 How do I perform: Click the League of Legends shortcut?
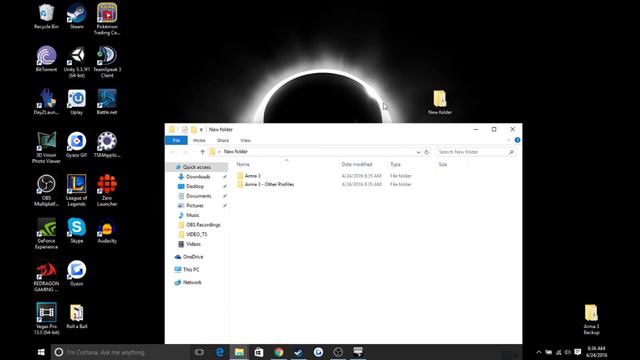pyautogui.click(x=77, y=191)
